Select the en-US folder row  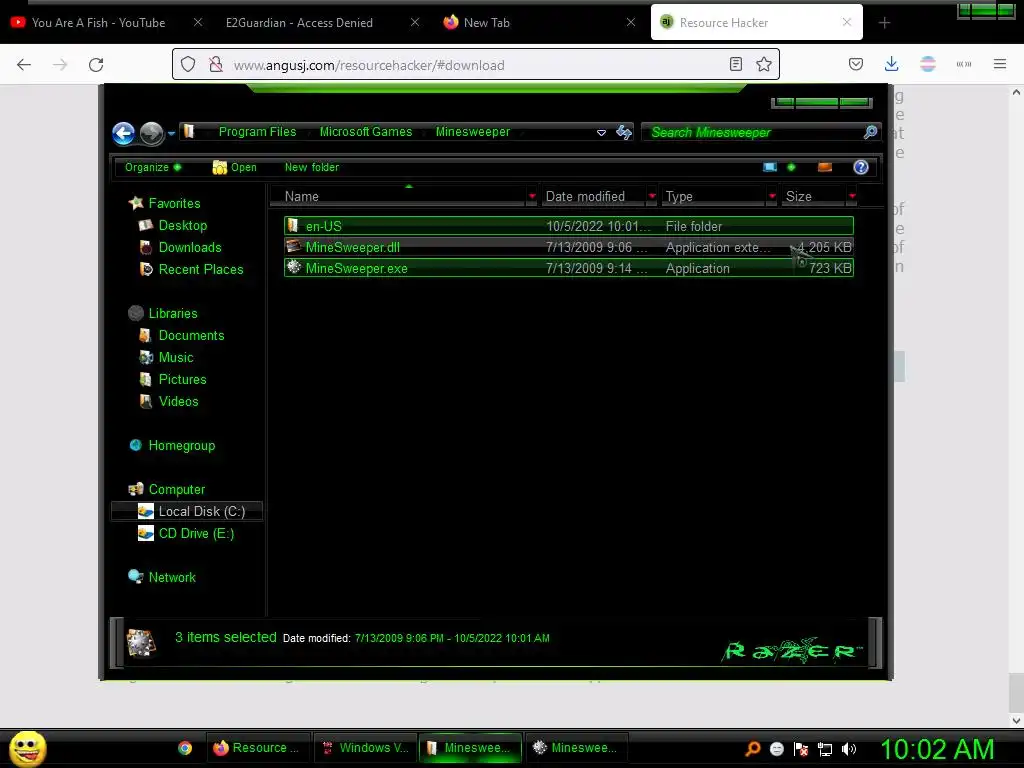click(569, 226)
